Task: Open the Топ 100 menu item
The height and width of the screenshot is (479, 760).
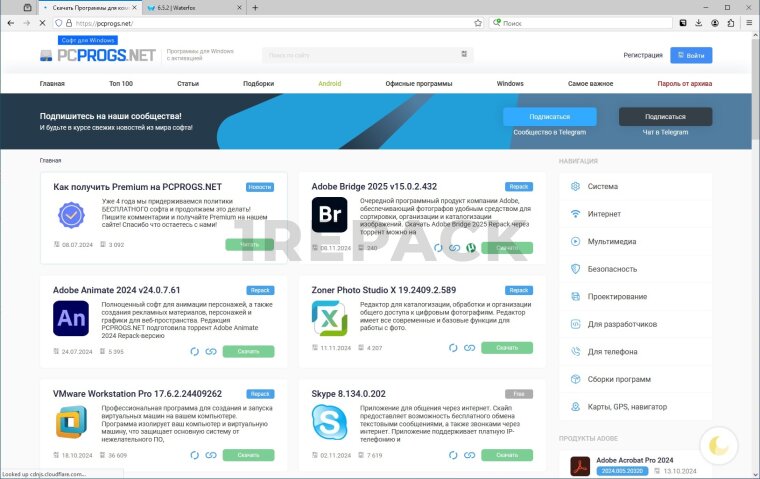Action: coord(121,84)
